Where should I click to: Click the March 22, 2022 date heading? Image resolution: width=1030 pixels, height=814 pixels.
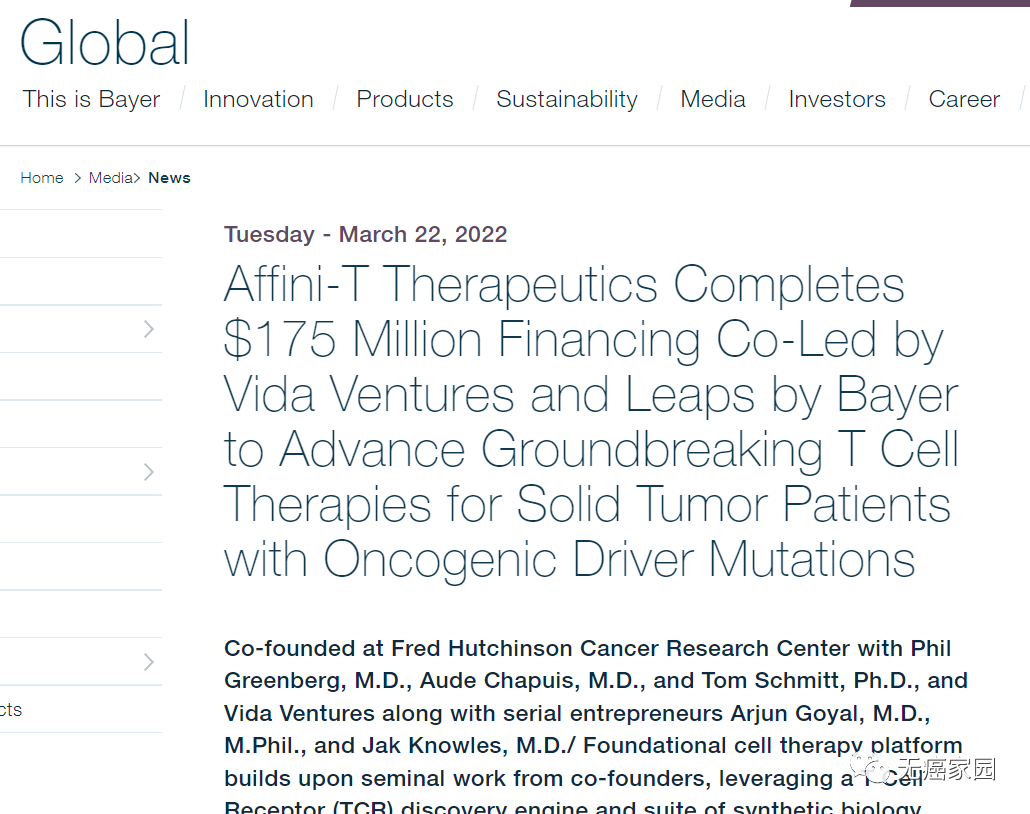click(x=365, y=234)
